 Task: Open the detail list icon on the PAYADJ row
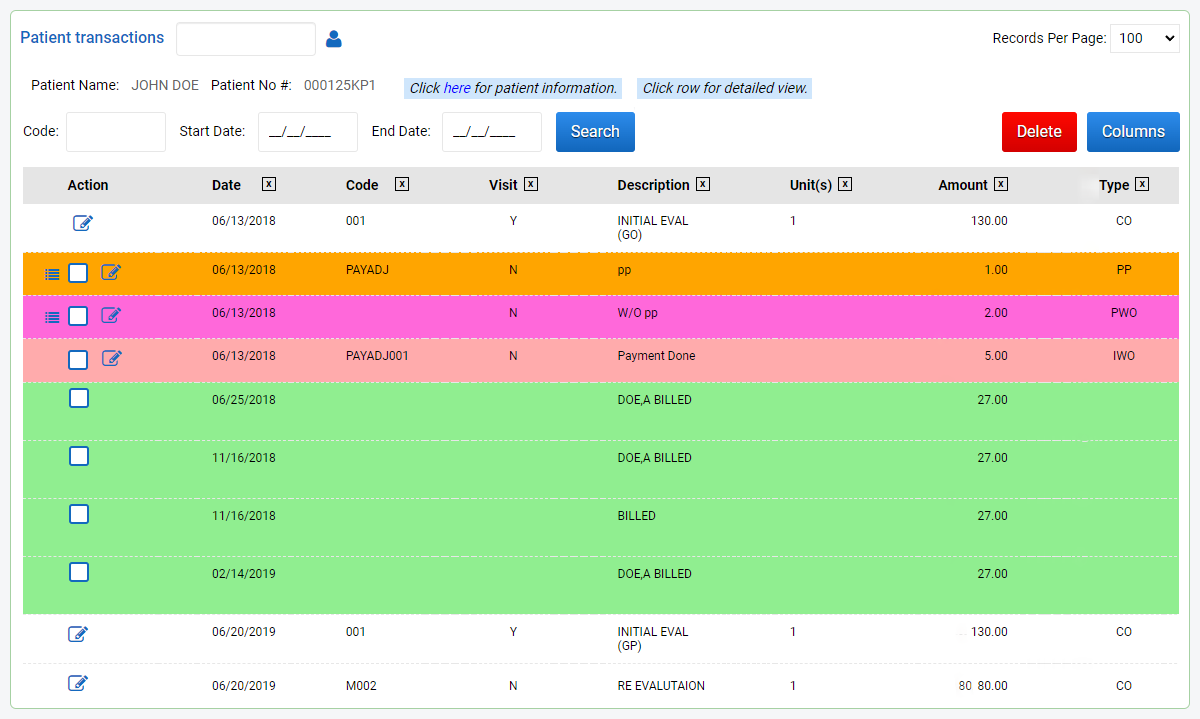coord(52,272)
